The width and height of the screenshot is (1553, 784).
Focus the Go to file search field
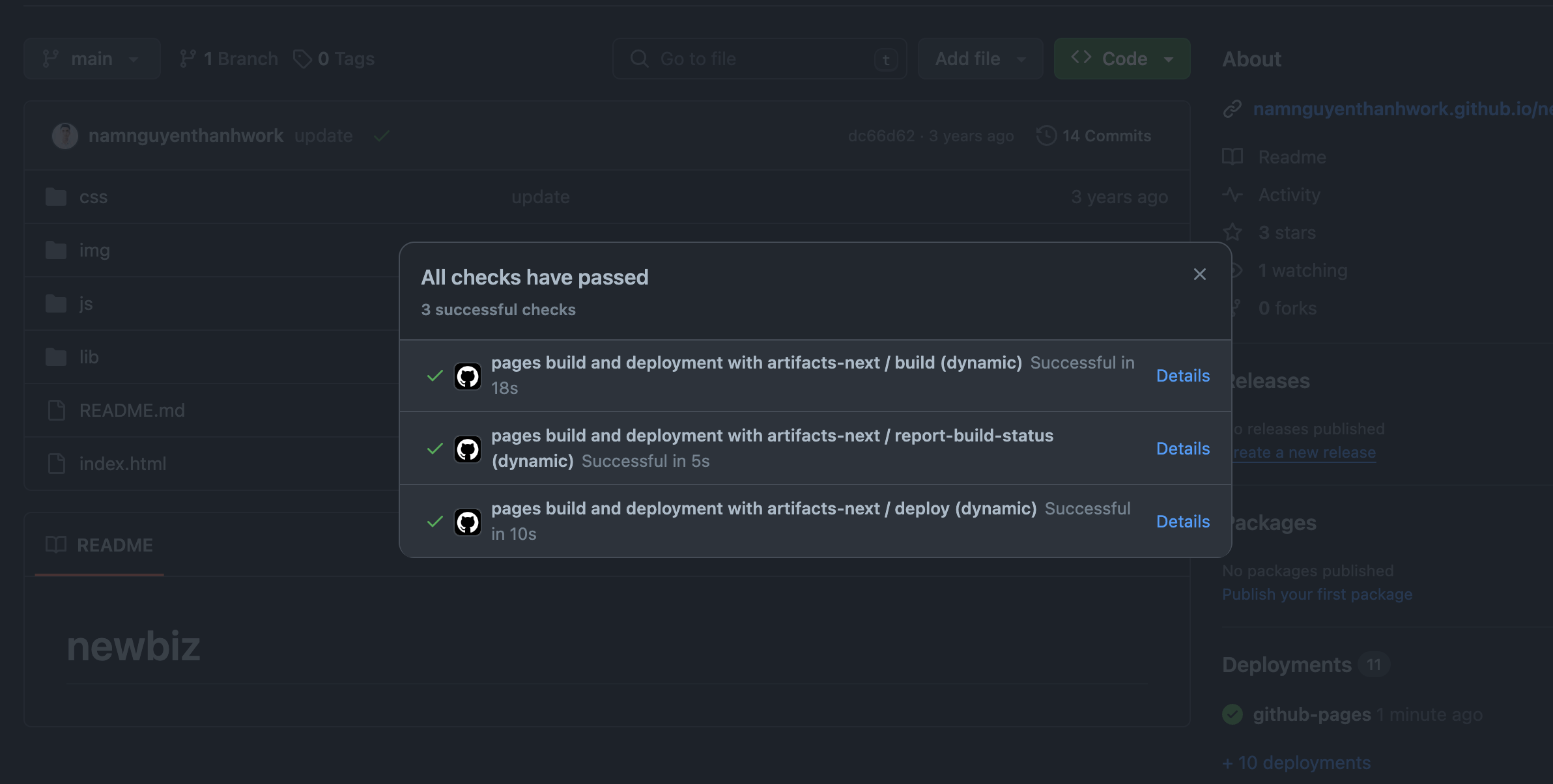760,59
